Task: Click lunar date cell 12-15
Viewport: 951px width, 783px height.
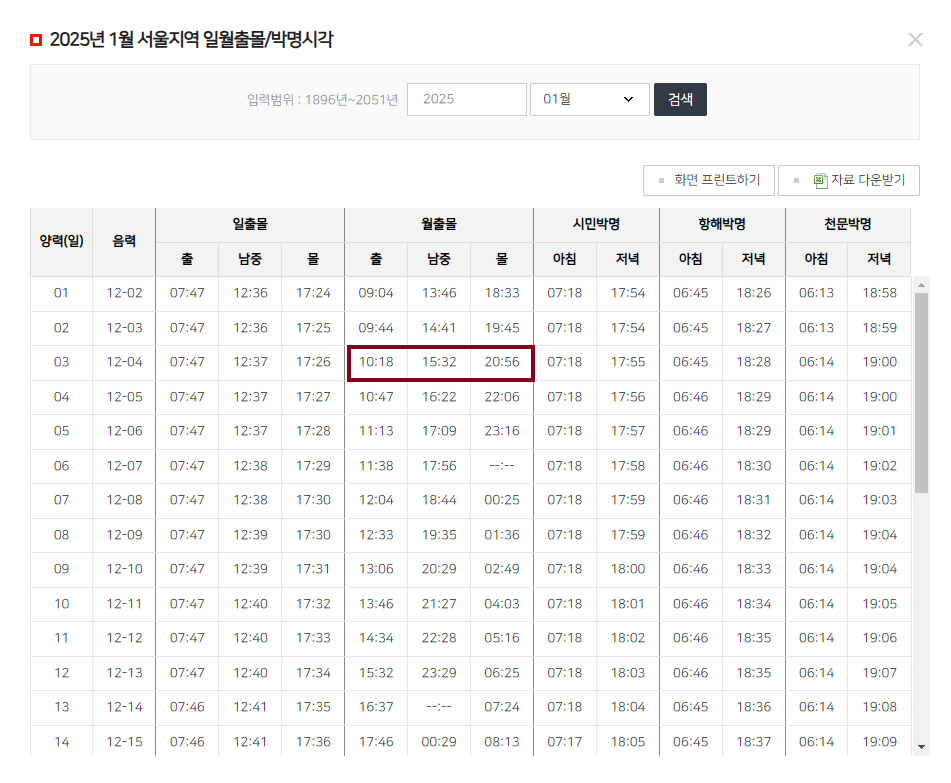Action: (124, 742)
